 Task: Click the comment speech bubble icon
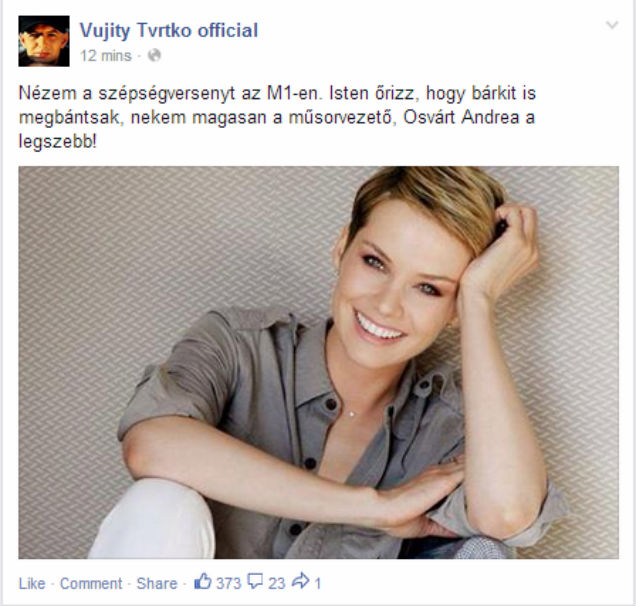(x=255, y=581)
